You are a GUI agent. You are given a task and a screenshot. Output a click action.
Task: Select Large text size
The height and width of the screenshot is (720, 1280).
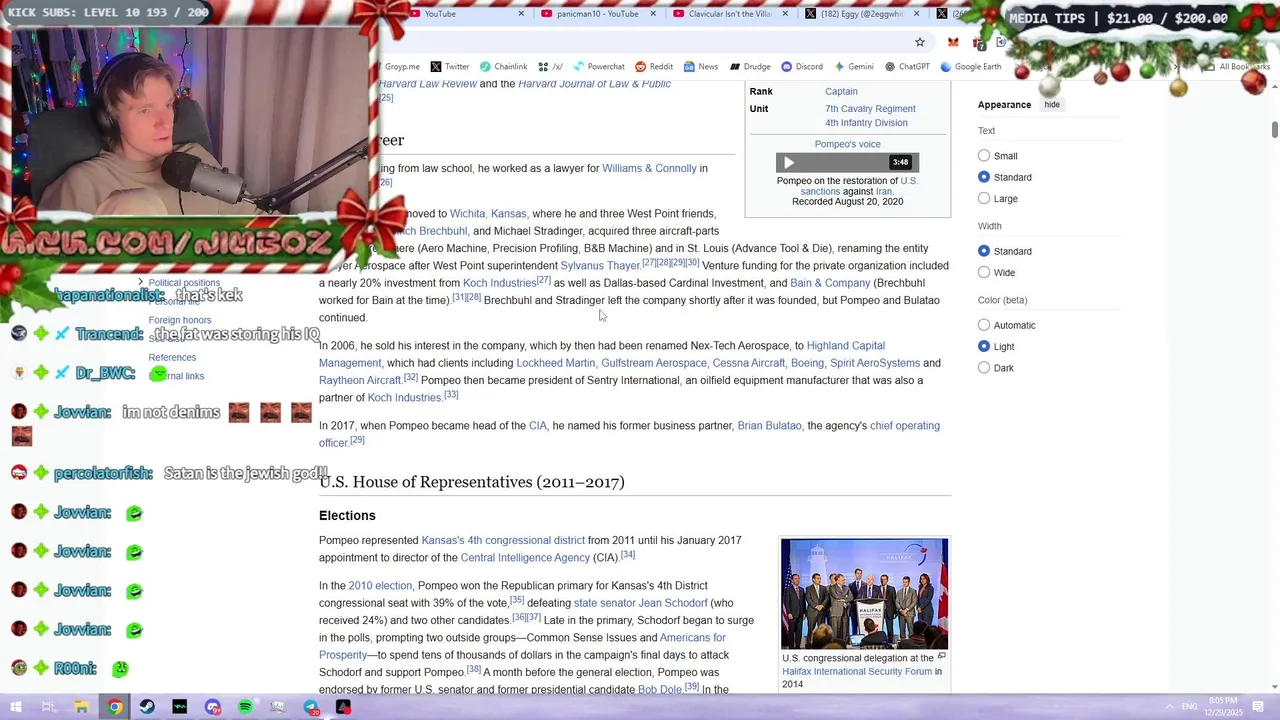984,198
